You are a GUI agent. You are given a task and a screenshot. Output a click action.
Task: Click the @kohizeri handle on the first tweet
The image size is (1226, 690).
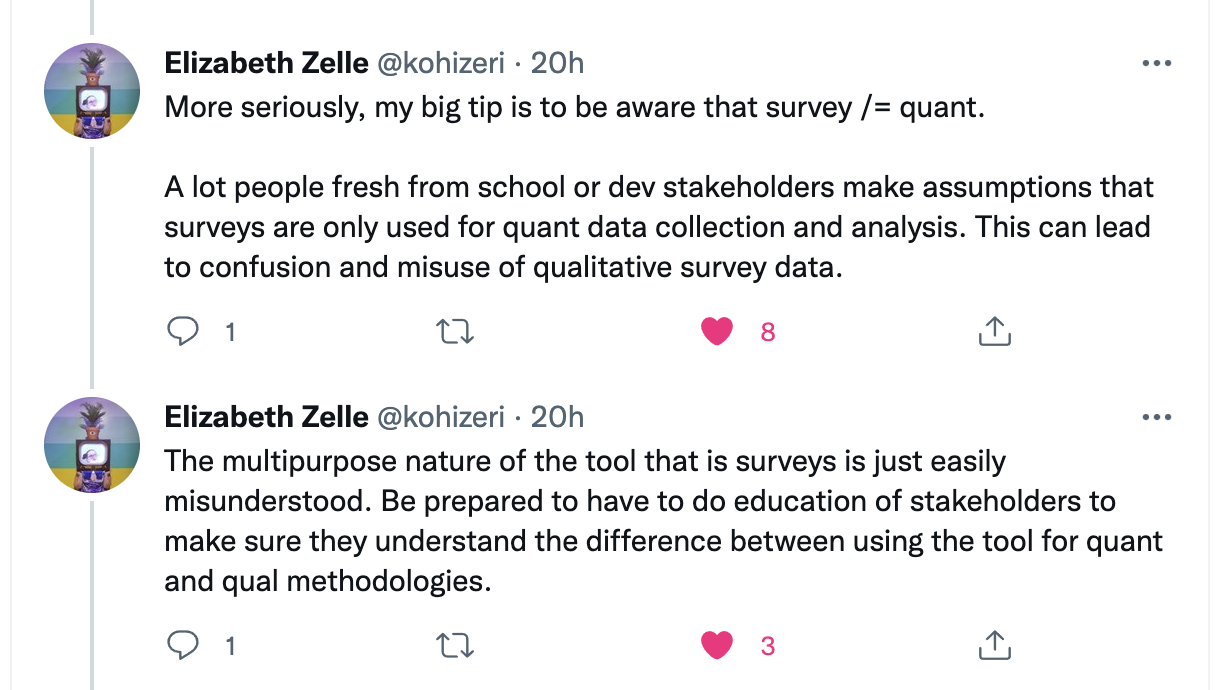[x=440, y=63]
